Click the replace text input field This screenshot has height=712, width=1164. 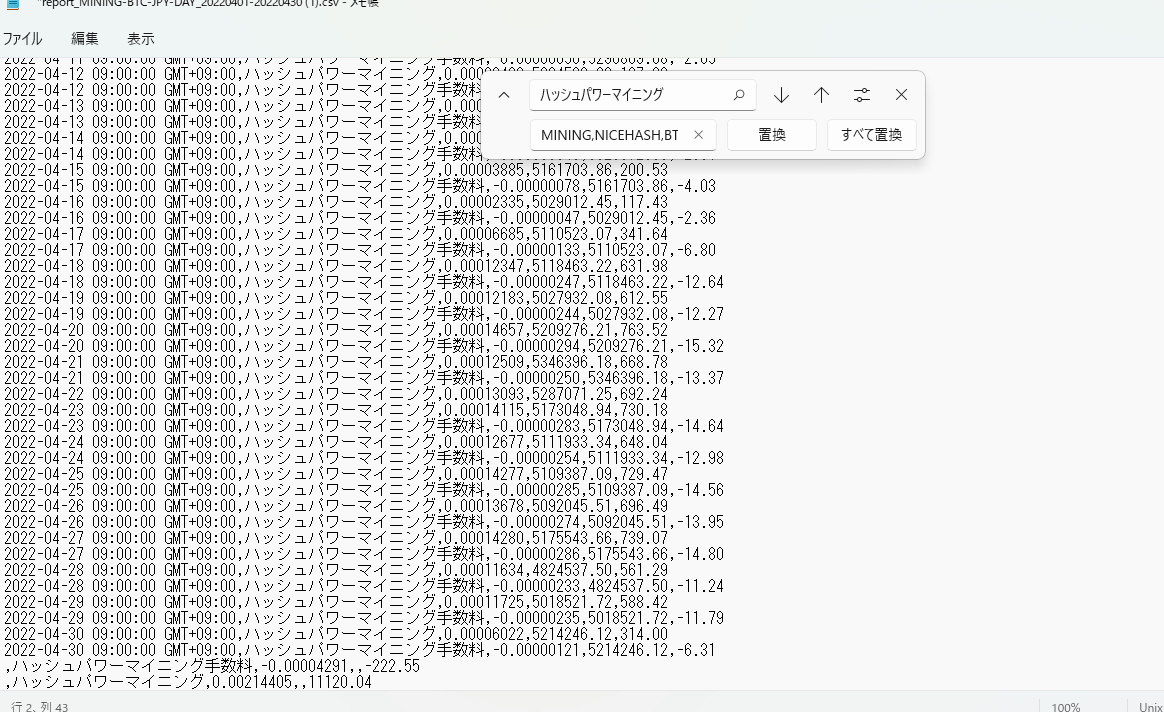click(610, 135)
